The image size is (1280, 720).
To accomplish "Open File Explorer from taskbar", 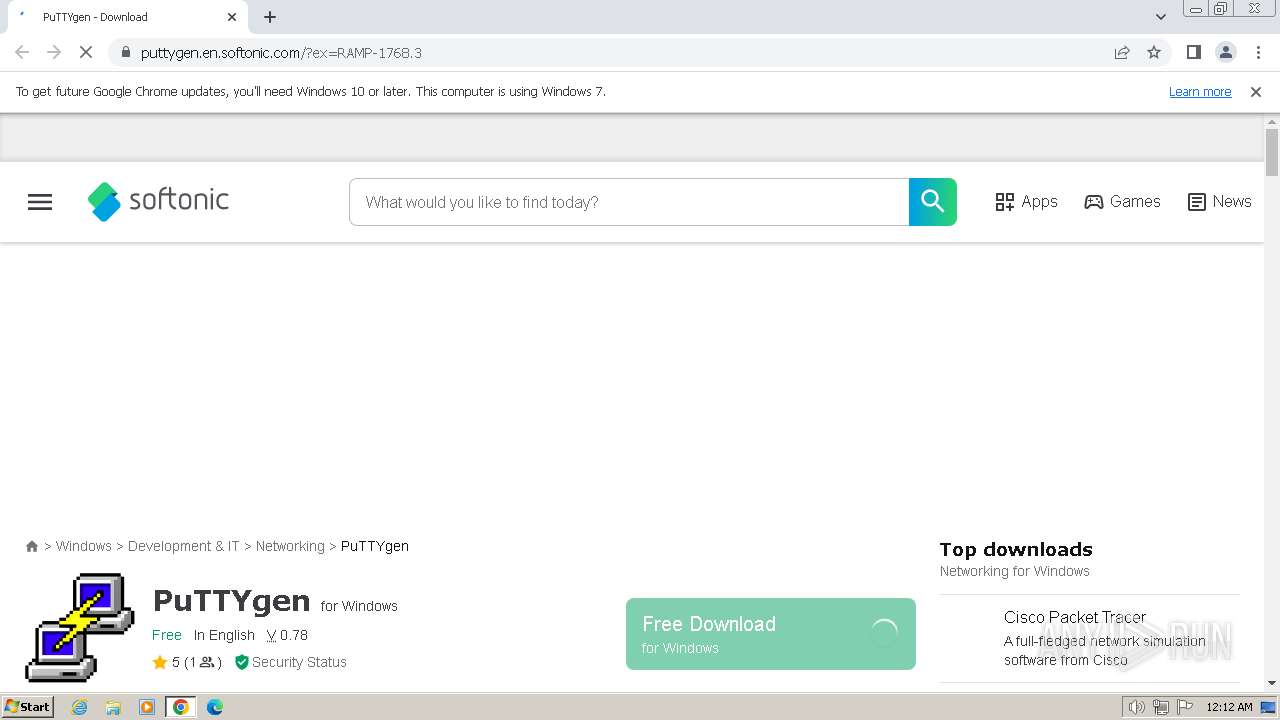I will 113,707.
